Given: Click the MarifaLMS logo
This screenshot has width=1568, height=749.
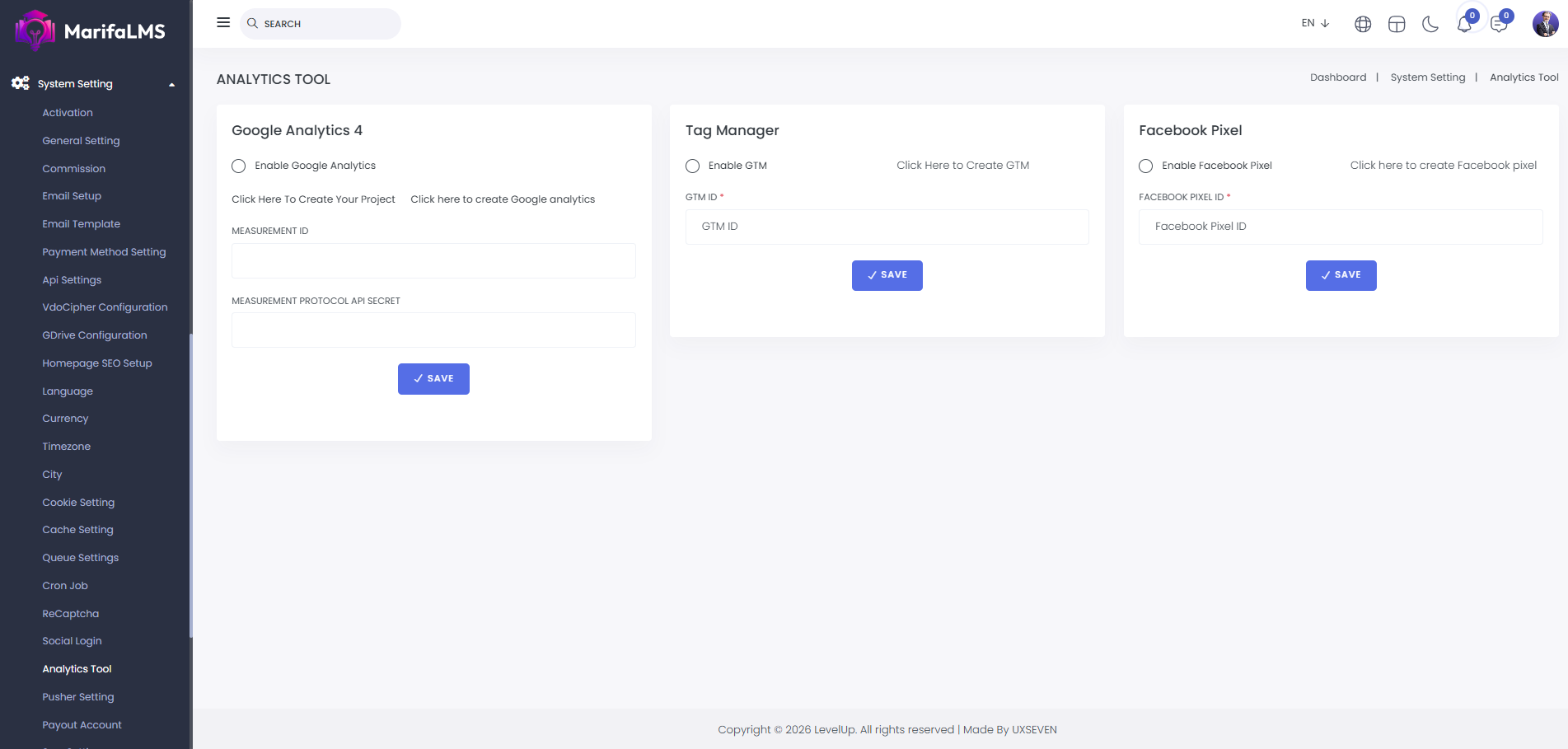Looking at the screenshot, I should pyautogui.click(x=91, y=30).
